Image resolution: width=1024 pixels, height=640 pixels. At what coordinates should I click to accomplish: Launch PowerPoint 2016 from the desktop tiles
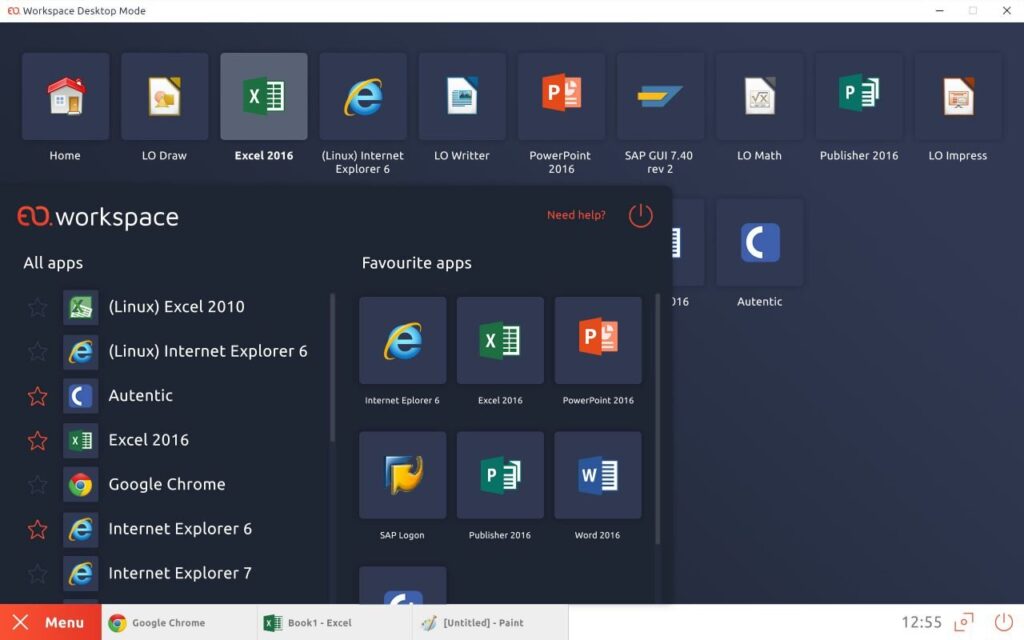pyautogui.click(x=562, y=96)
